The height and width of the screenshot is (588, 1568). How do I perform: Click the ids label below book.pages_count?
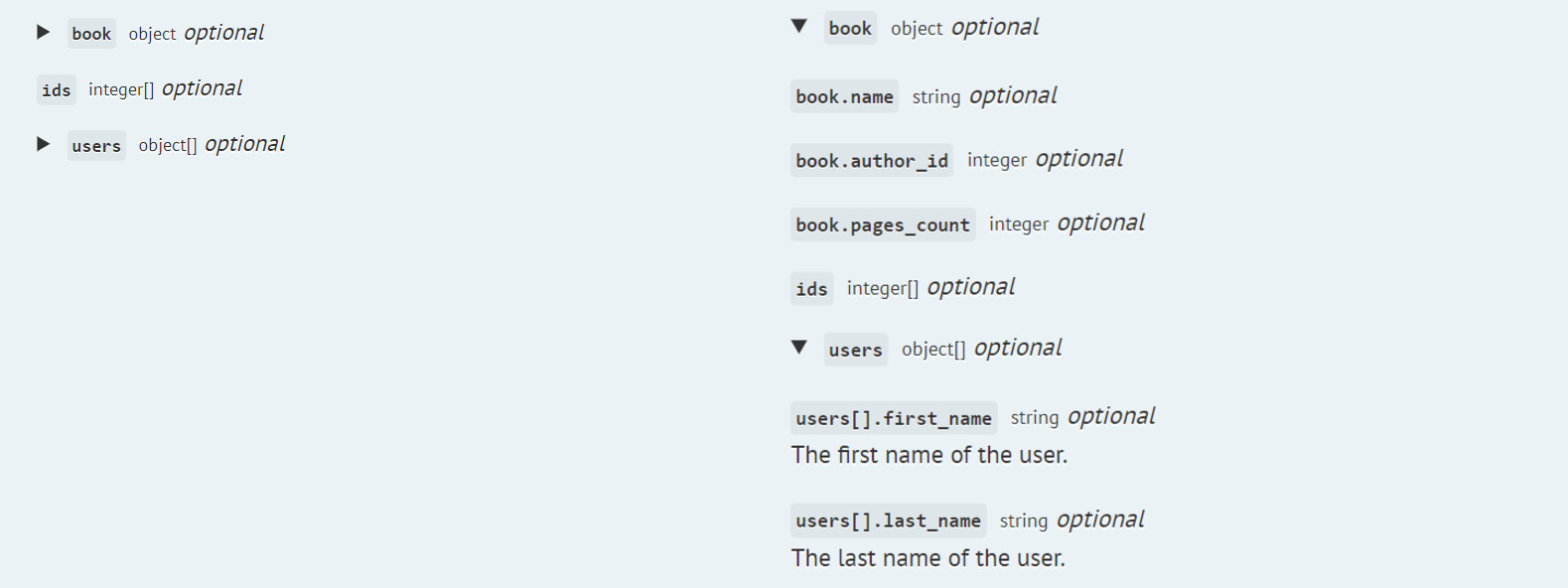(x=811, y=289)
